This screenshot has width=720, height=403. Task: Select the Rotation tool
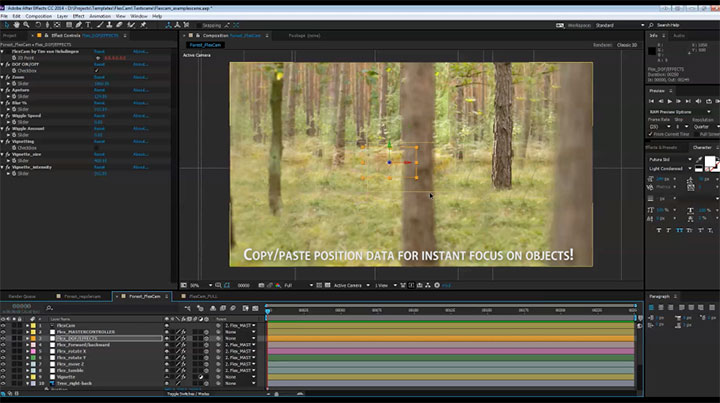[38, 25]
